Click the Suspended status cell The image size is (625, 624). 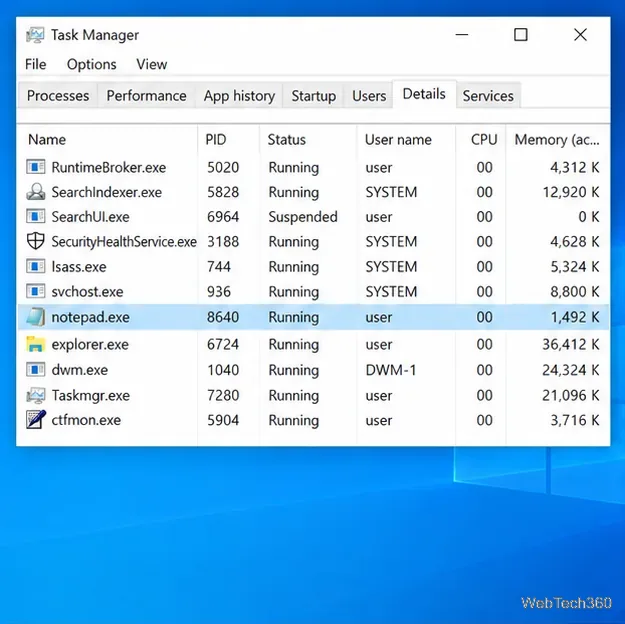(303, 217)
